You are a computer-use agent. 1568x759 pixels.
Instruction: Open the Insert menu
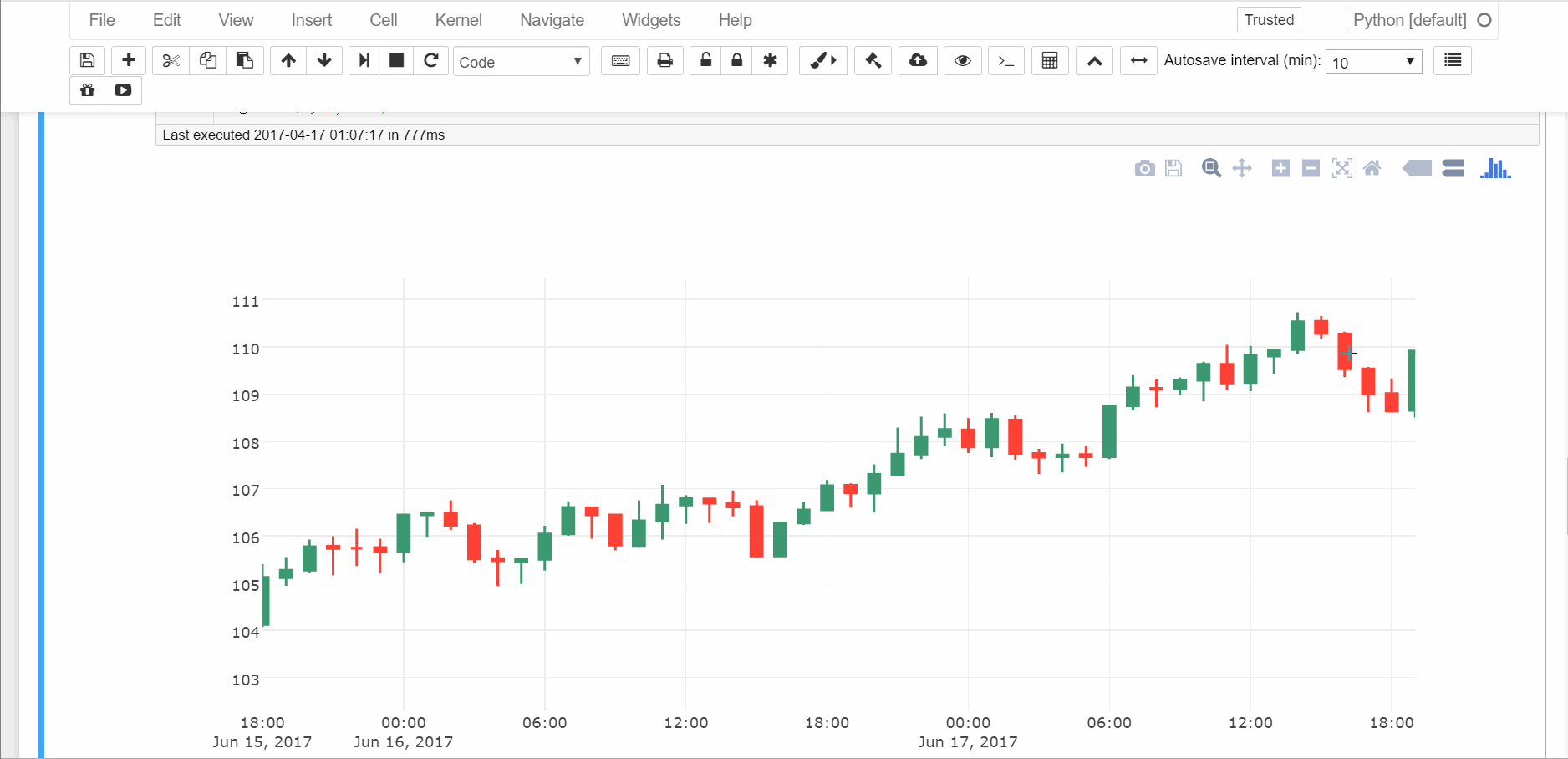(311, 20)
